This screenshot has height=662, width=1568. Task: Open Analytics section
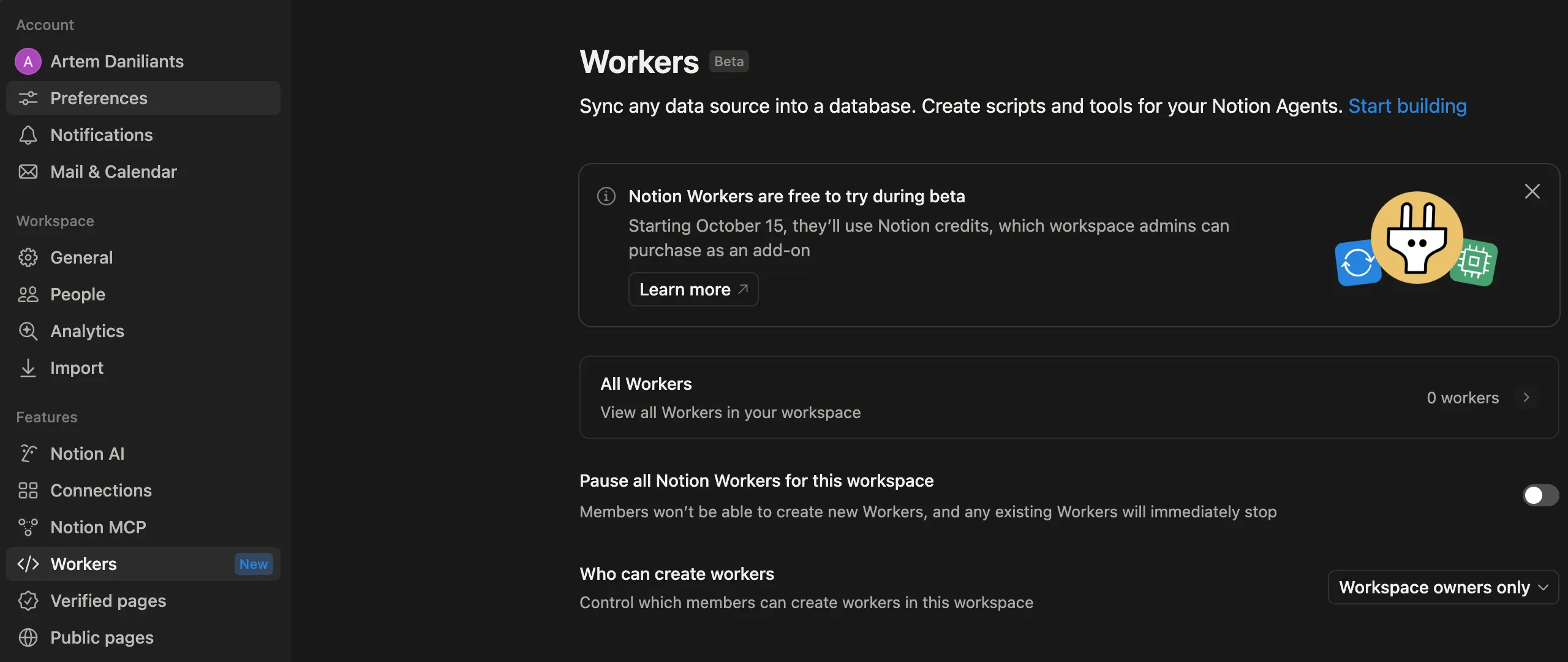tap(143, 331)
